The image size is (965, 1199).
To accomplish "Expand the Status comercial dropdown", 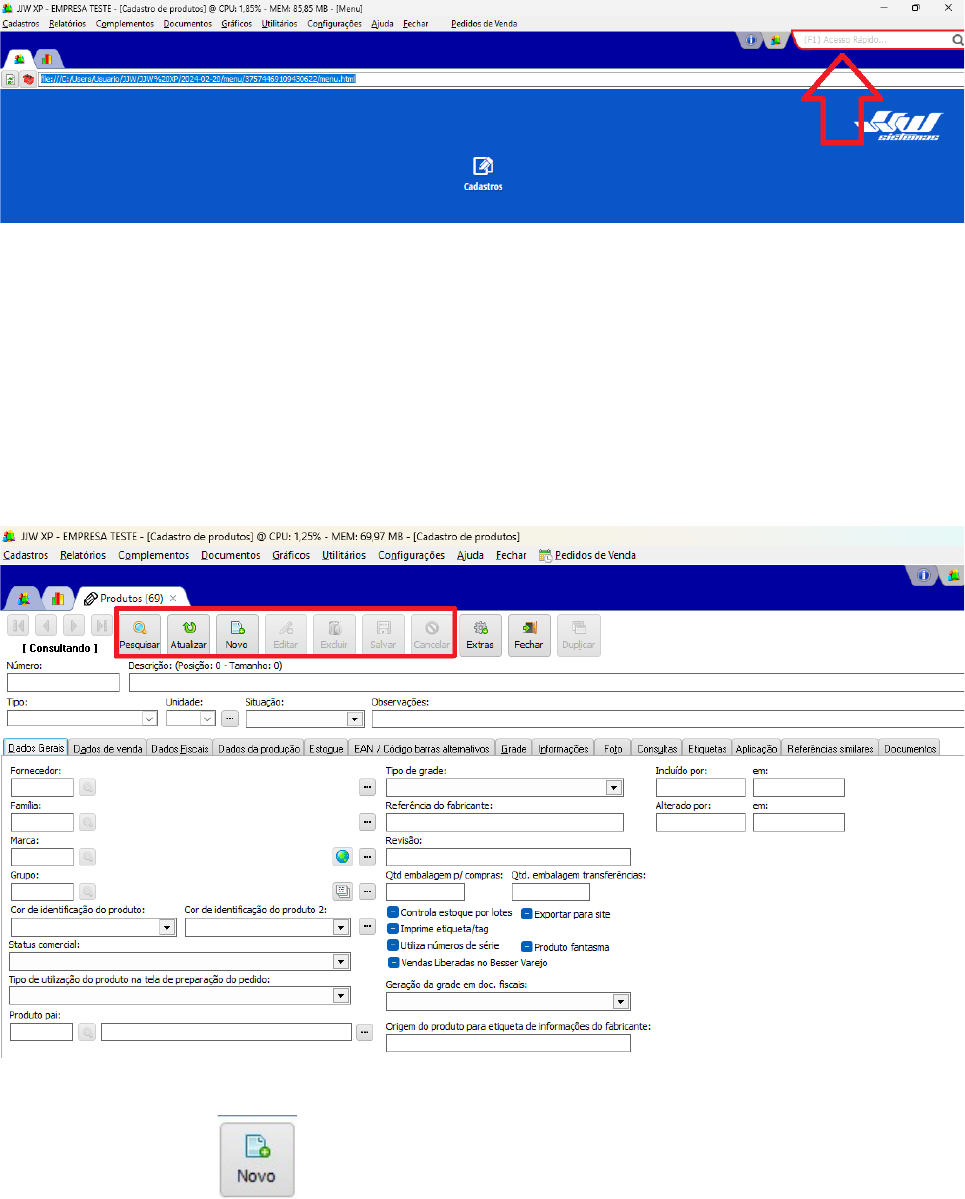I will pyautogui.click(x=341, y=962).
